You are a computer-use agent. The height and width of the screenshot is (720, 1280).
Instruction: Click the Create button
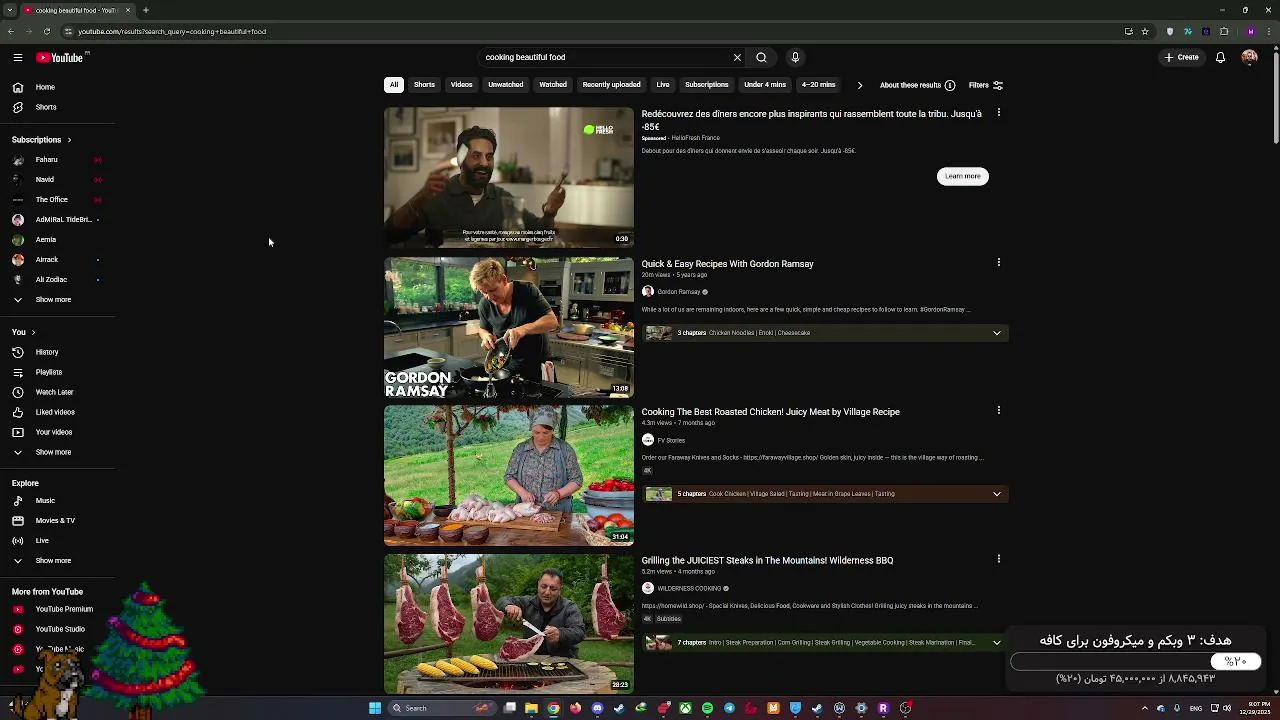click(1181, 58)
